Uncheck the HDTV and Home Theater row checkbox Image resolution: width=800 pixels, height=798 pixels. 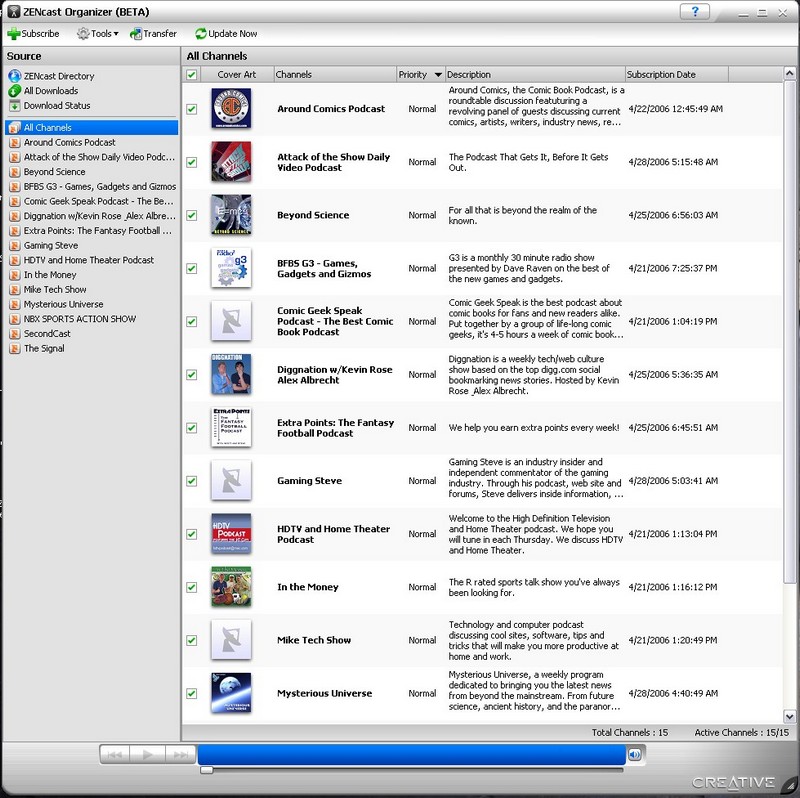[191, 534]
